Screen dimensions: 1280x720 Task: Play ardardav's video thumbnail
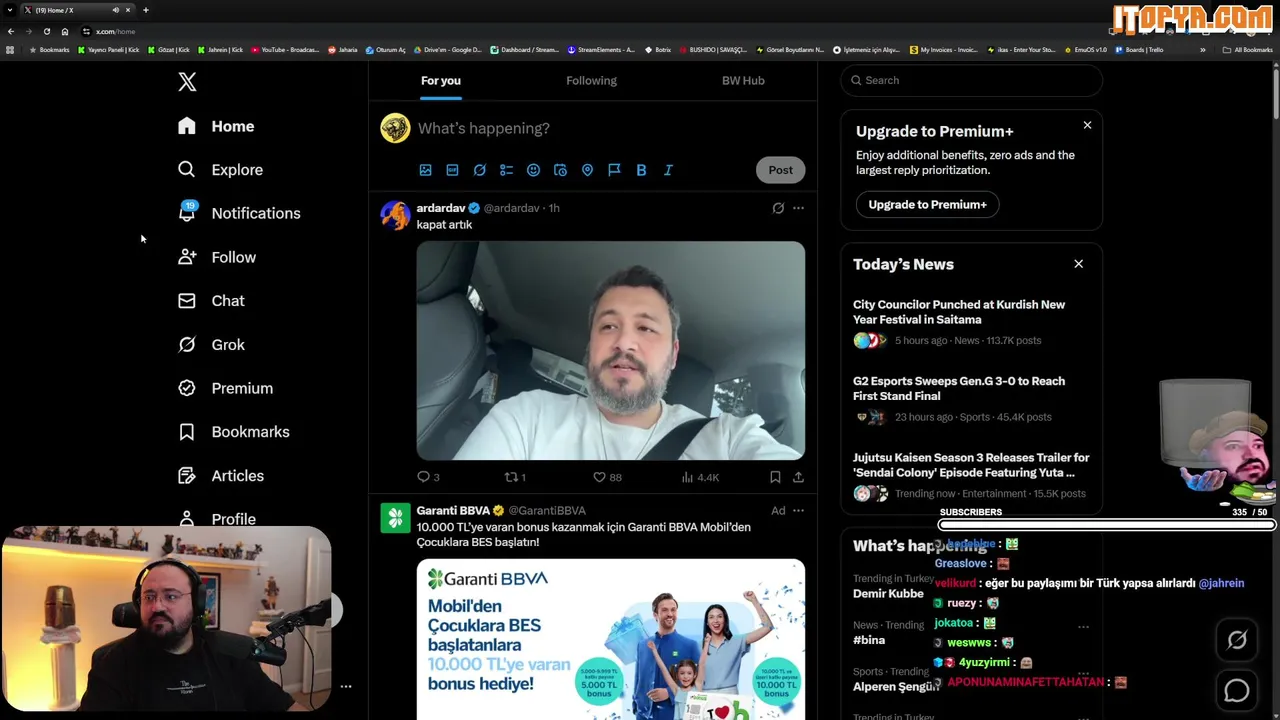[x=610, y=350]
